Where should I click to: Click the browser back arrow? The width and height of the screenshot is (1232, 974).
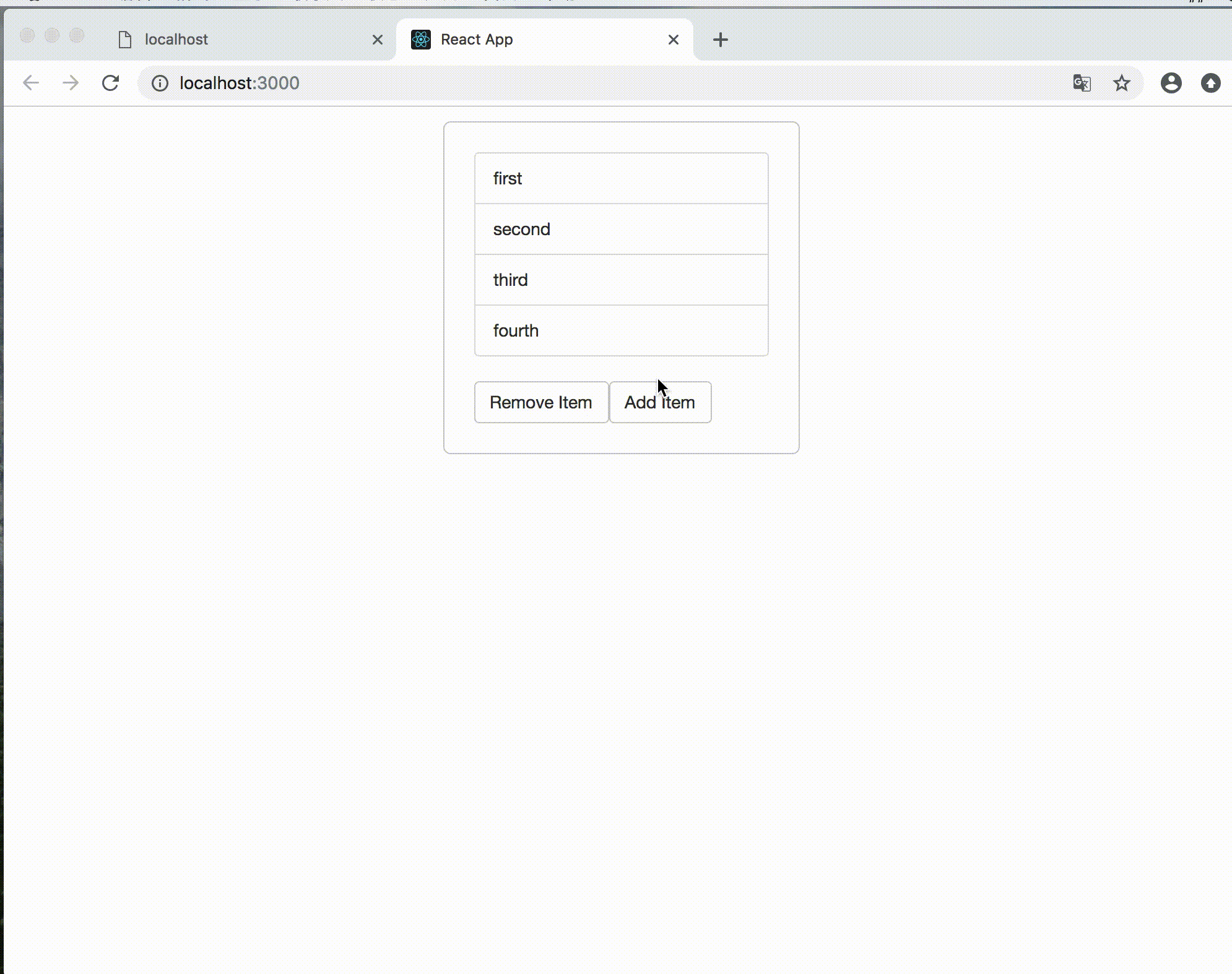click(x=31, y=83)
